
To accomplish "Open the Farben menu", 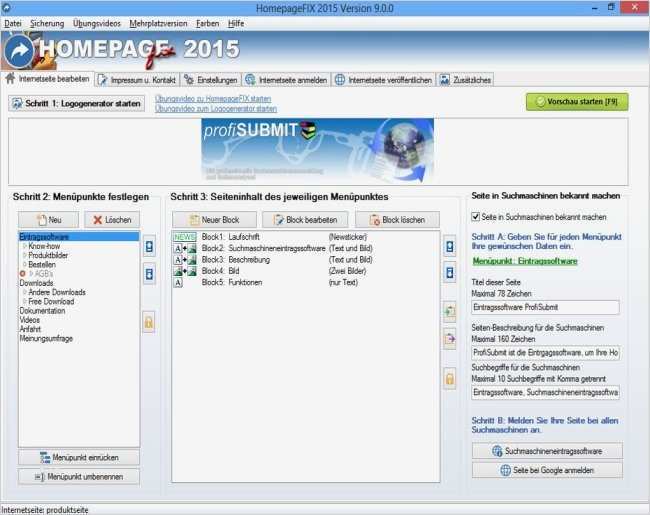I will [x=207, y=24].
